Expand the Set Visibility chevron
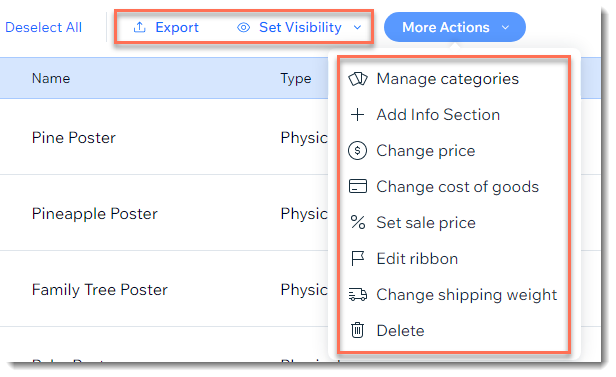616x377 pixels. pyautogui.click(x=357, y=27)
